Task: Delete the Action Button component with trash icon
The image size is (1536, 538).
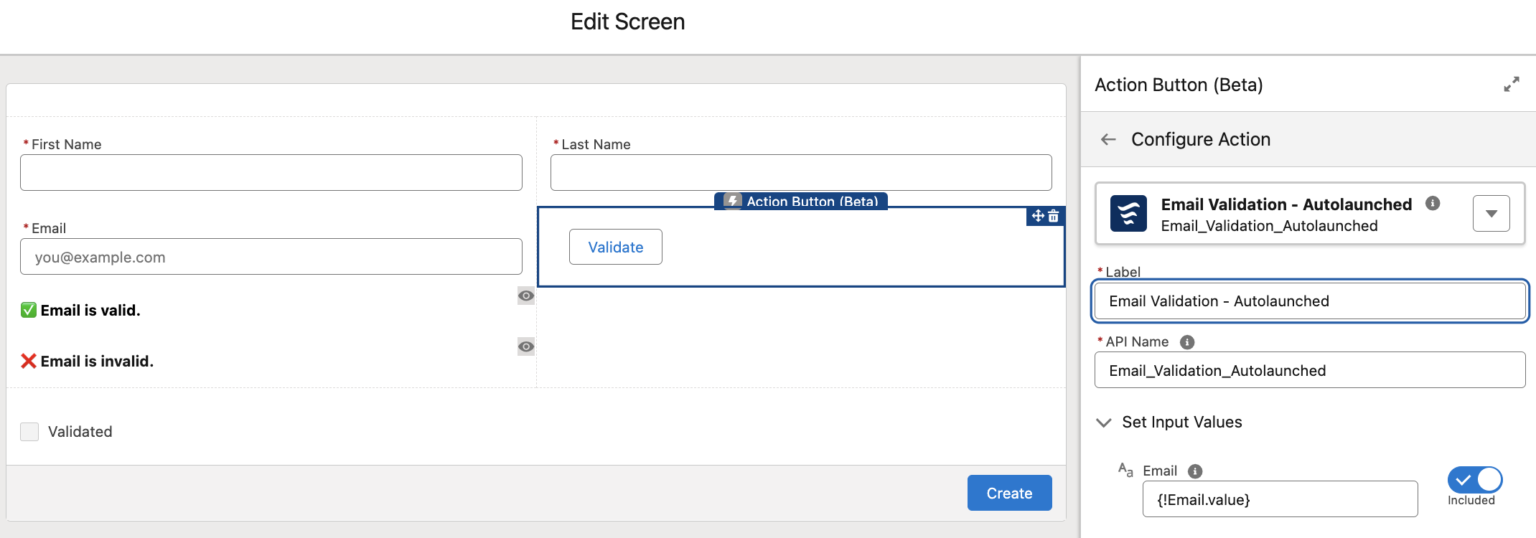Action: click(x=1053, y=216)
